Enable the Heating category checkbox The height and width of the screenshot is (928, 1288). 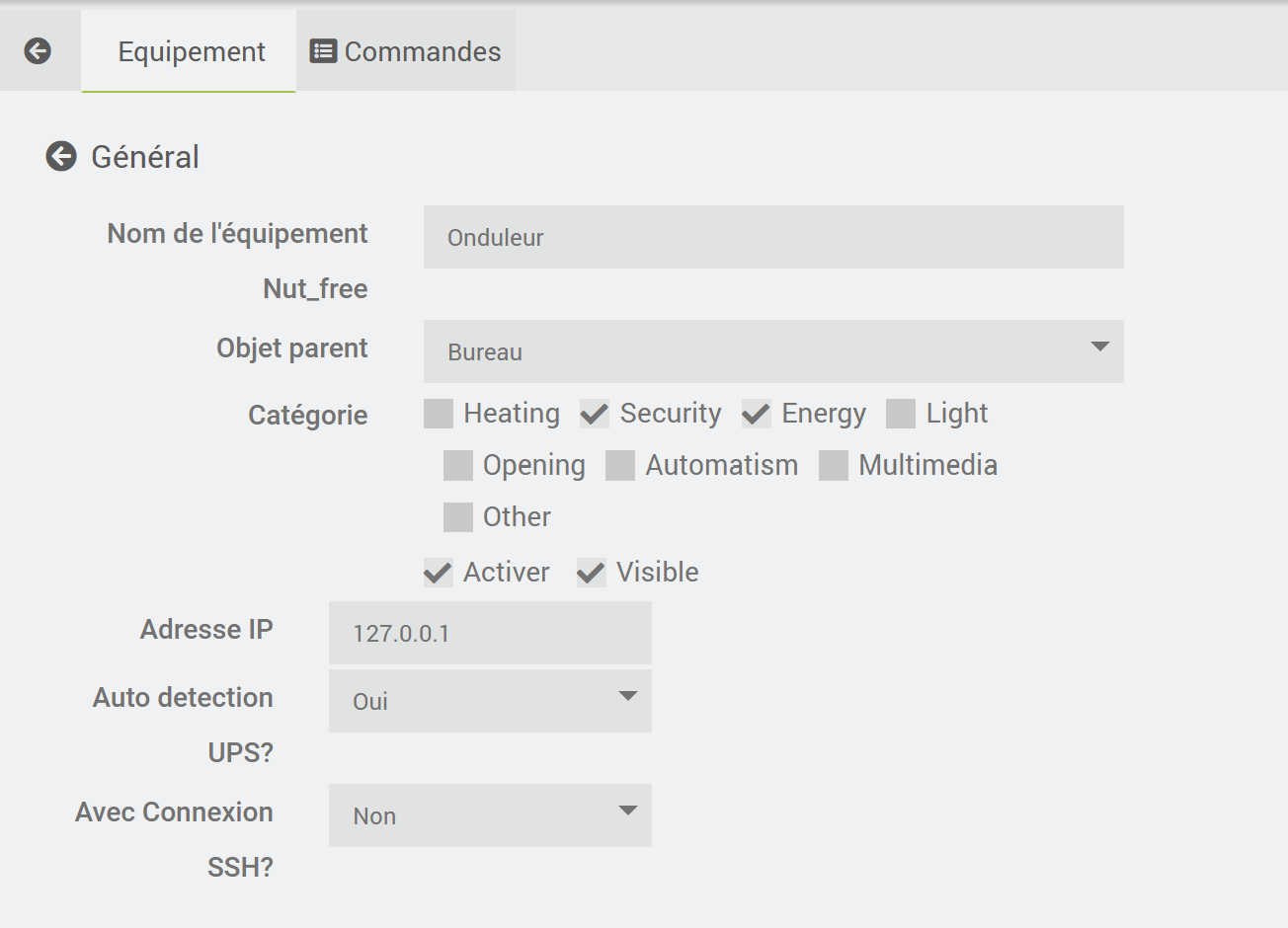tap(439, 414)
